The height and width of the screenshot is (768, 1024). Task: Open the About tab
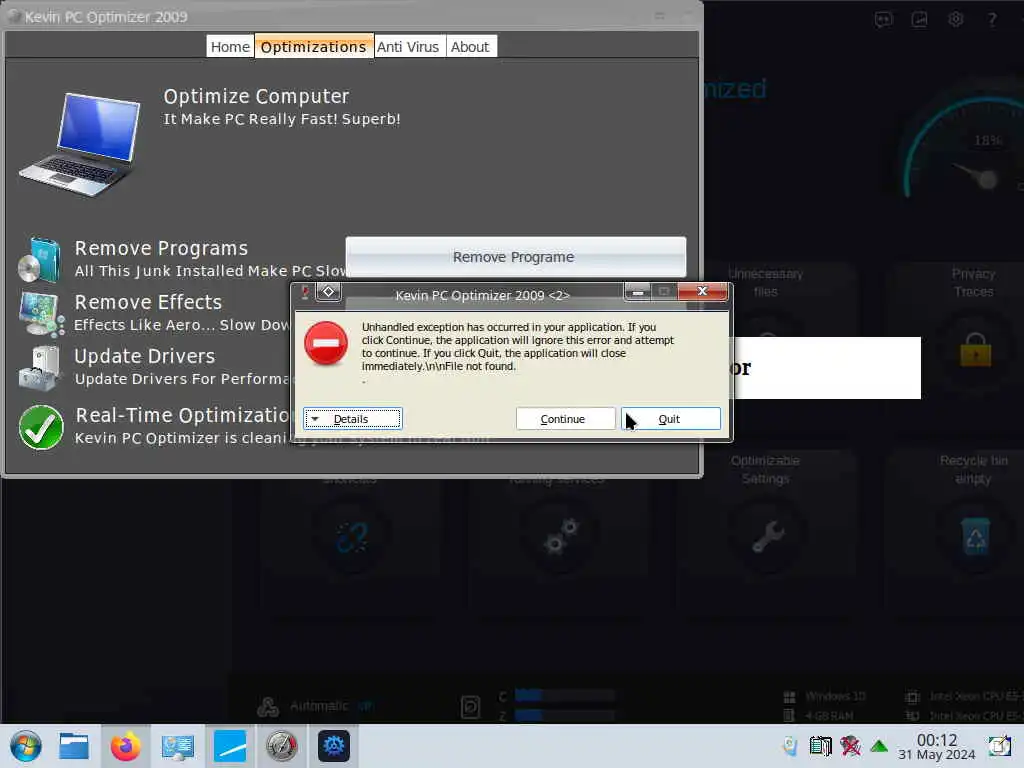pos(470,46)
